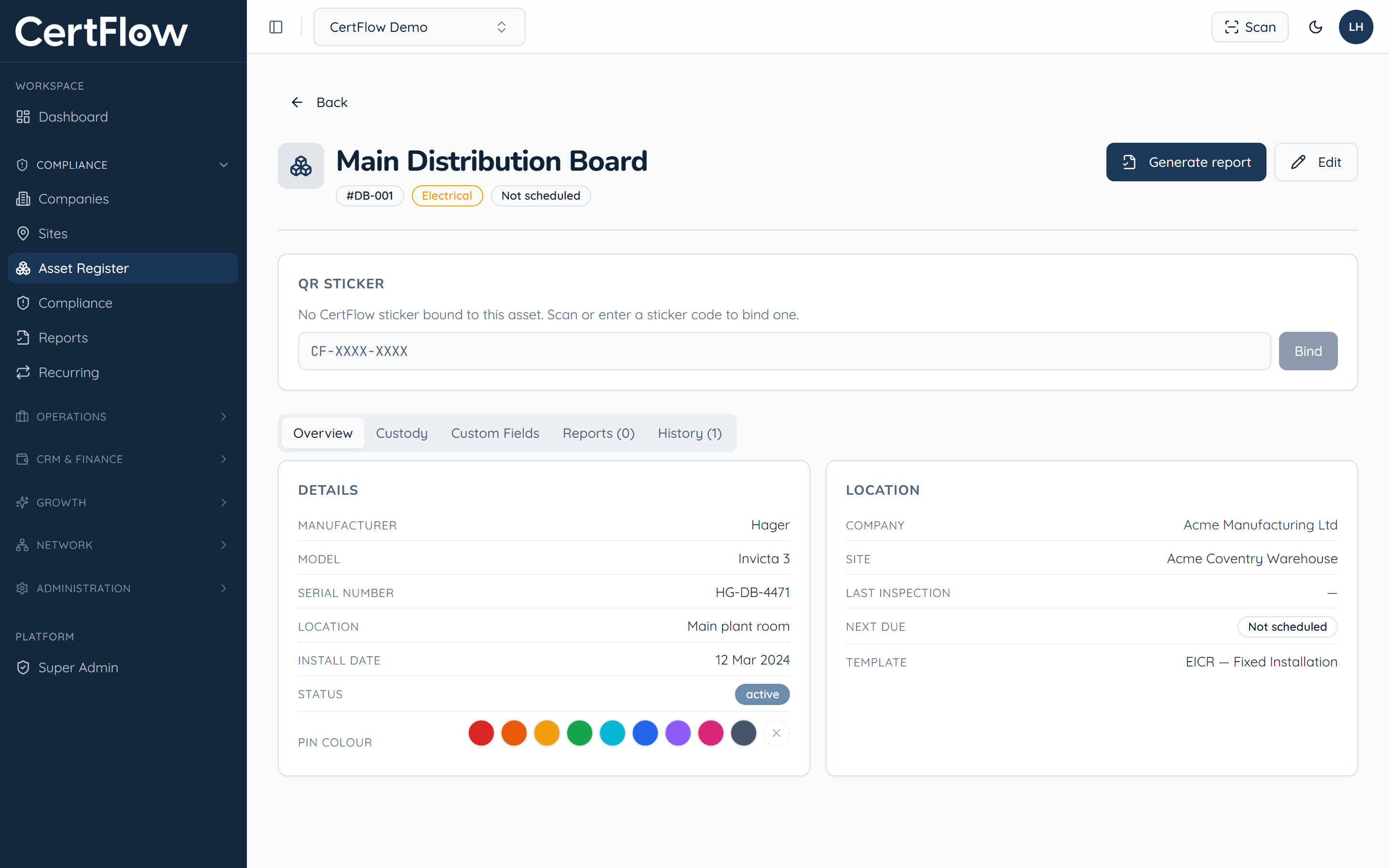Open Recurring in the sidebar
The width and height of the screenshot is (1389, 868).
click(x=123, y=373)
